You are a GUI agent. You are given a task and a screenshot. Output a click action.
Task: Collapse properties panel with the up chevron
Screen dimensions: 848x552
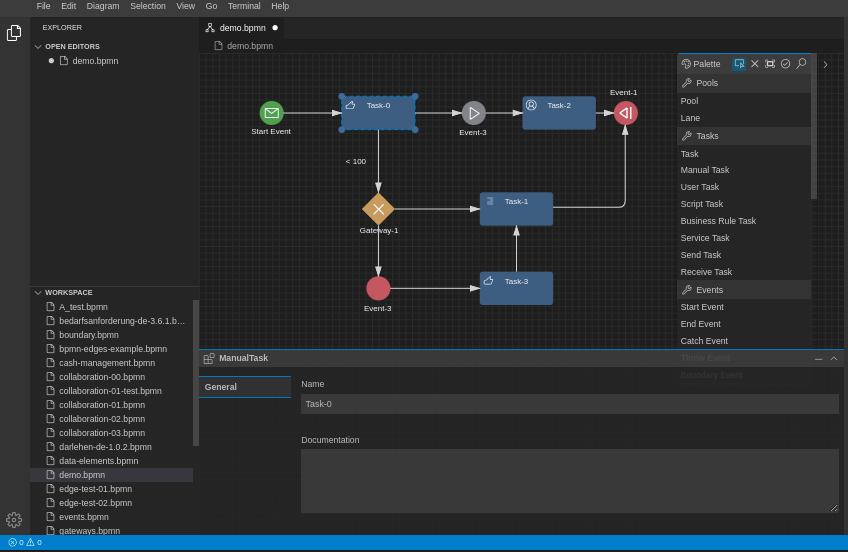click(x=833, y=358)
